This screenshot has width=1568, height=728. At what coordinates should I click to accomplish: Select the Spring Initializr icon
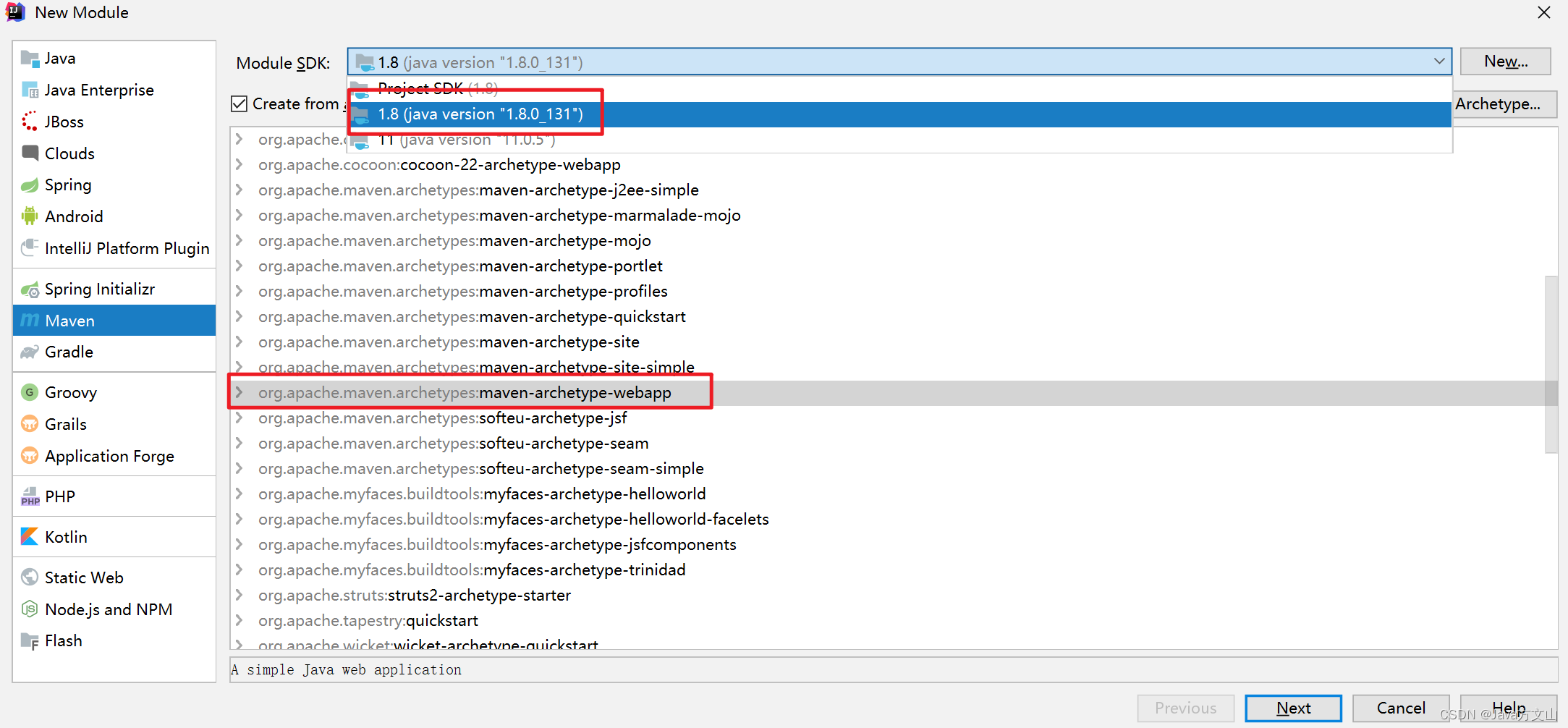[30, 289]
